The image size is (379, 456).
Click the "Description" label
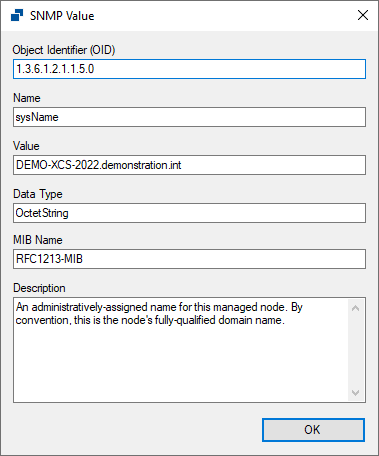[39, 288]
